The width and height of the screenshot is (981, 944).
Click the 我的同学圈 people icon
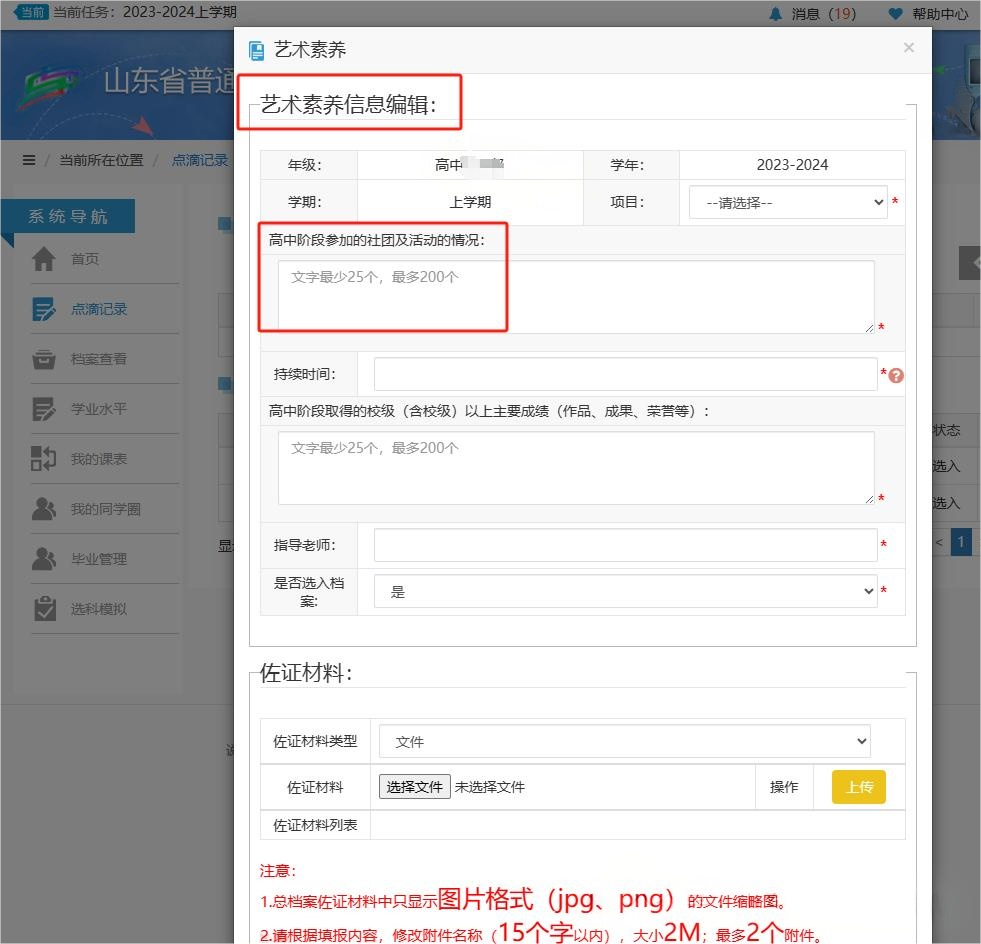tap(44, 509)
